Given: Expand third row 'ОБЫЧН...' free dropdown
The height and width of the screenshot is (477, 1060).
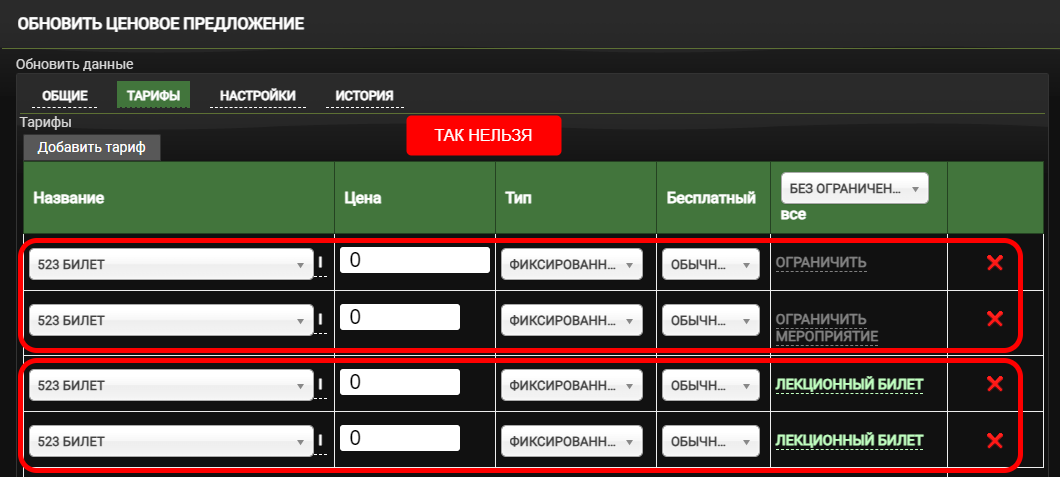Looking at the screenshot, I should click(710, 385).
